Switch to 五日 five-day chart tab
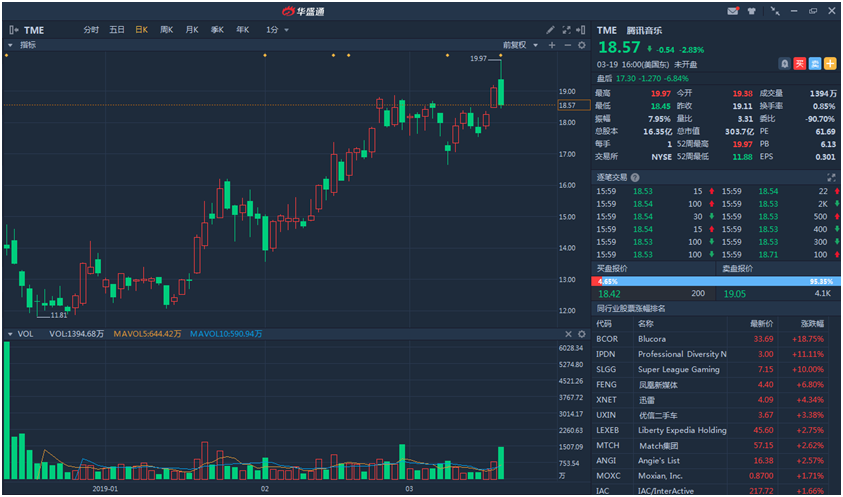843x497 pixels. [117, 30]
